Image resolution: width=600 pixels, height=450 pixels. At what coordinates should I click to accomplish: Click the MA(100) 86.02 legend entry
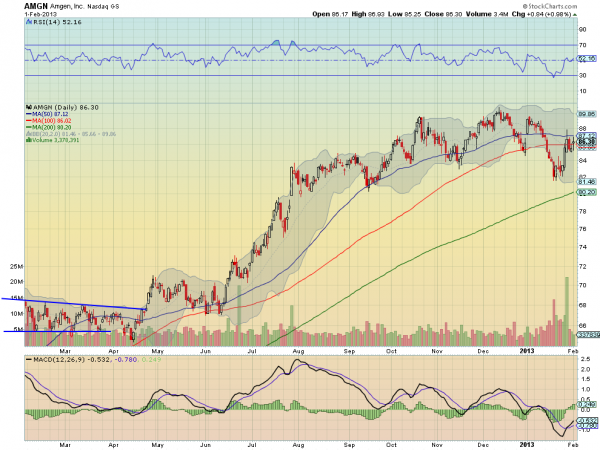coord(51,121)
